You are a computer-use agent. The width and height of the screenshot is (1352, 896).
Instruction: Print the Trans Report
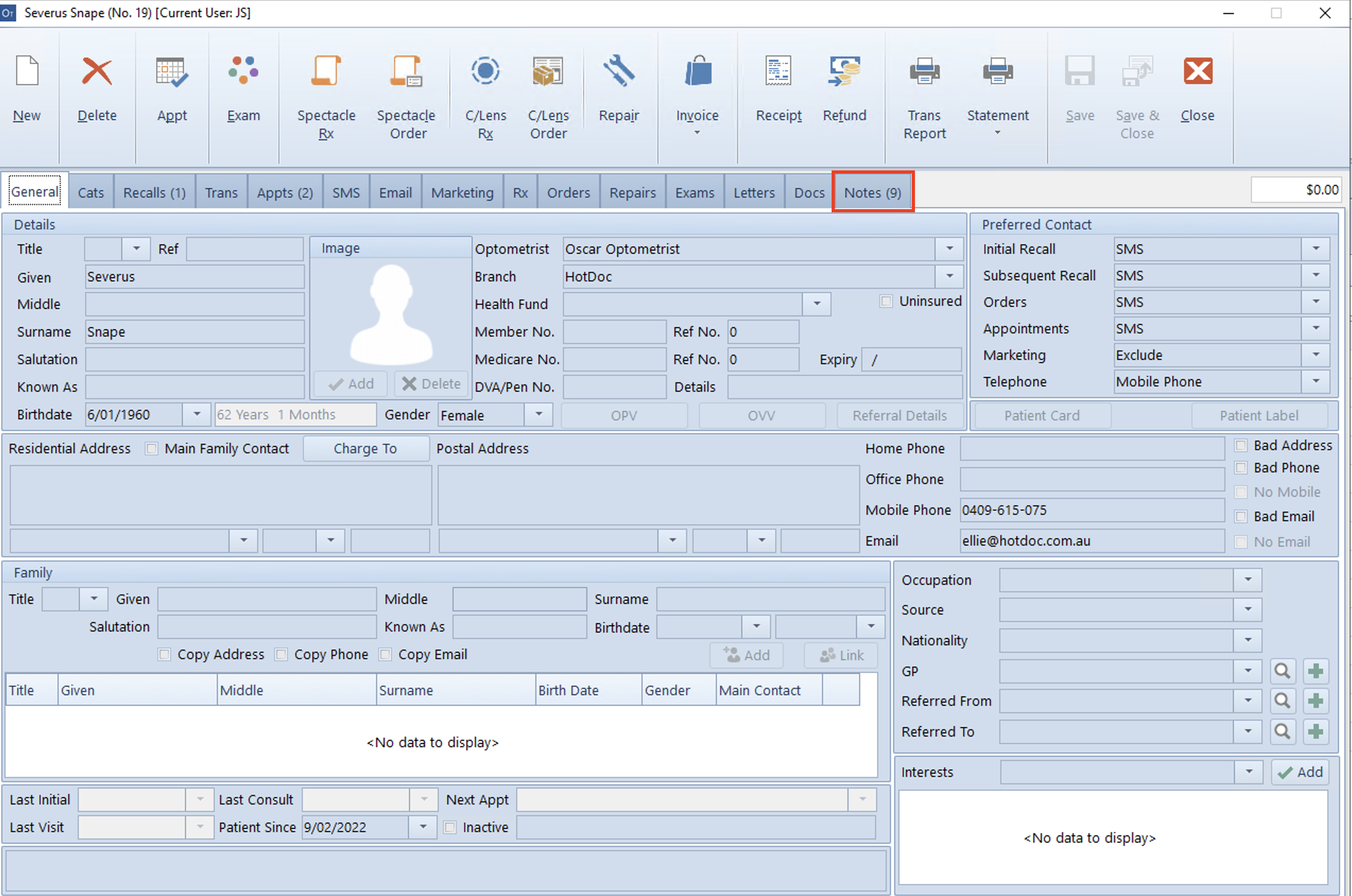(925, 70)
